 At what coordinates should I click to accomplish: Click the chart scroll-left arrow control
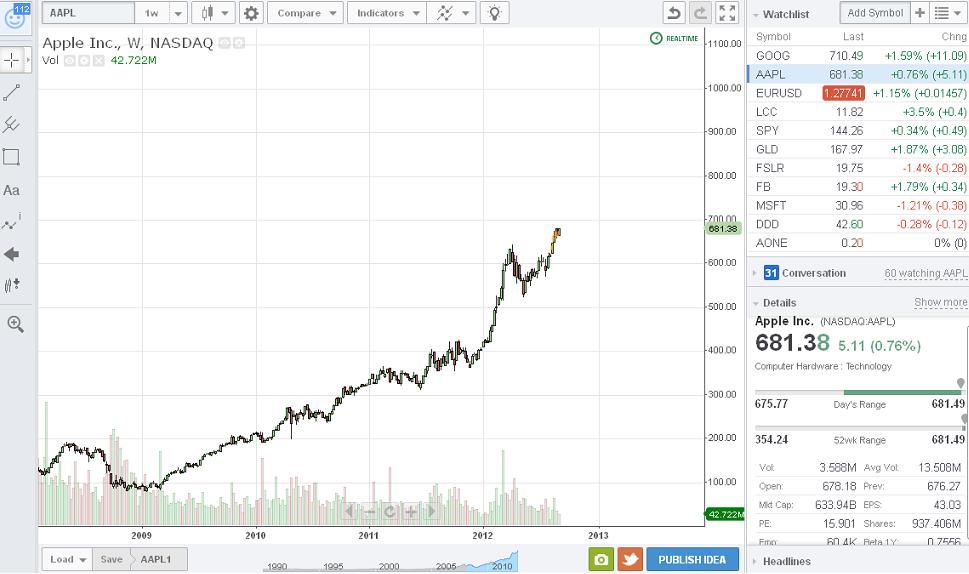(349, 511)
